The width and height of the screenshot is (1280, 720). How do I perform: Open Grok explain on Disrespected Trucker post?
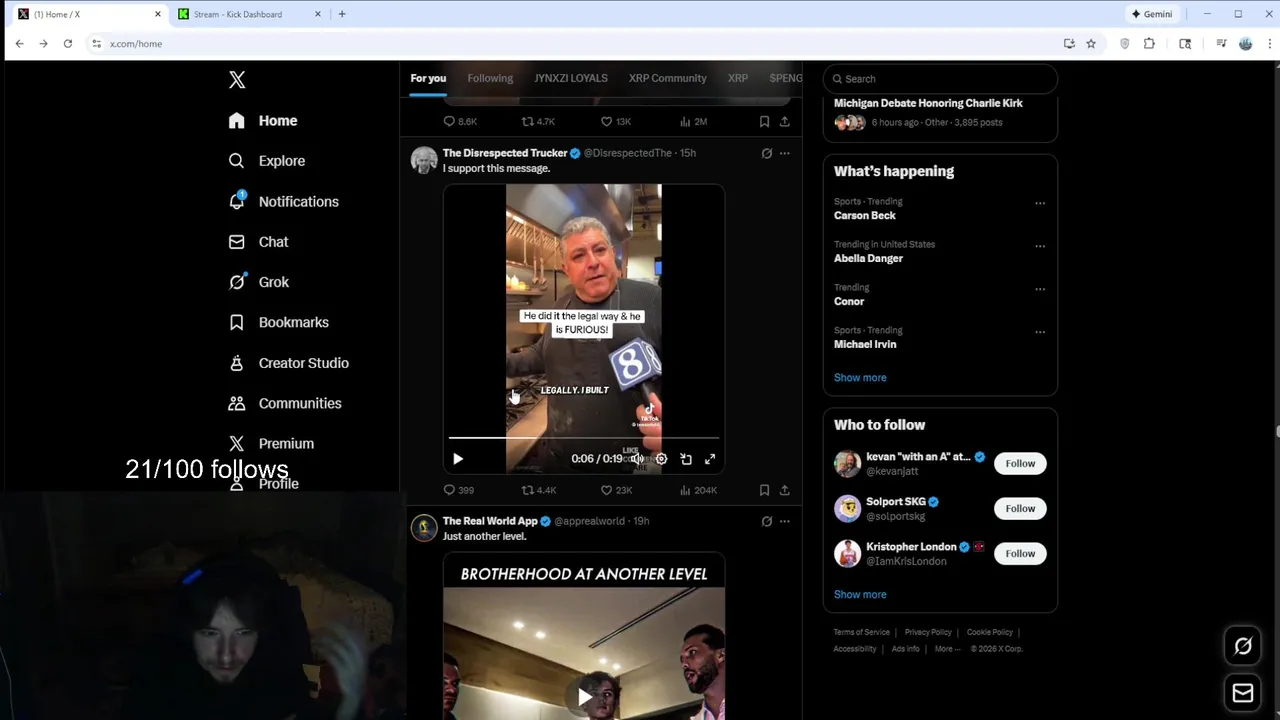tap(767, 153)
